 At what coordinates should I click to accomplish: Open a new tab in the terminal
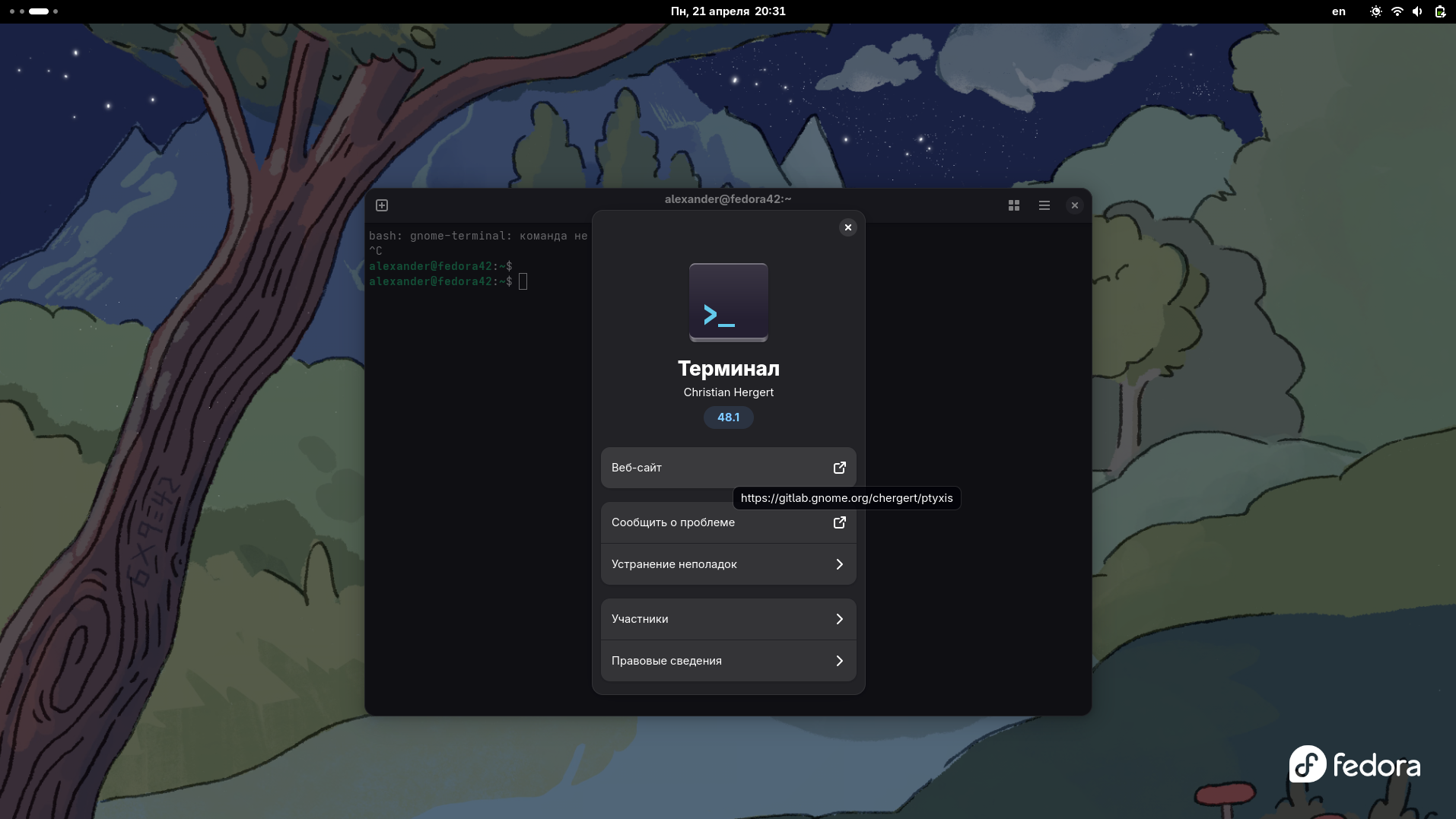point(382,205)
